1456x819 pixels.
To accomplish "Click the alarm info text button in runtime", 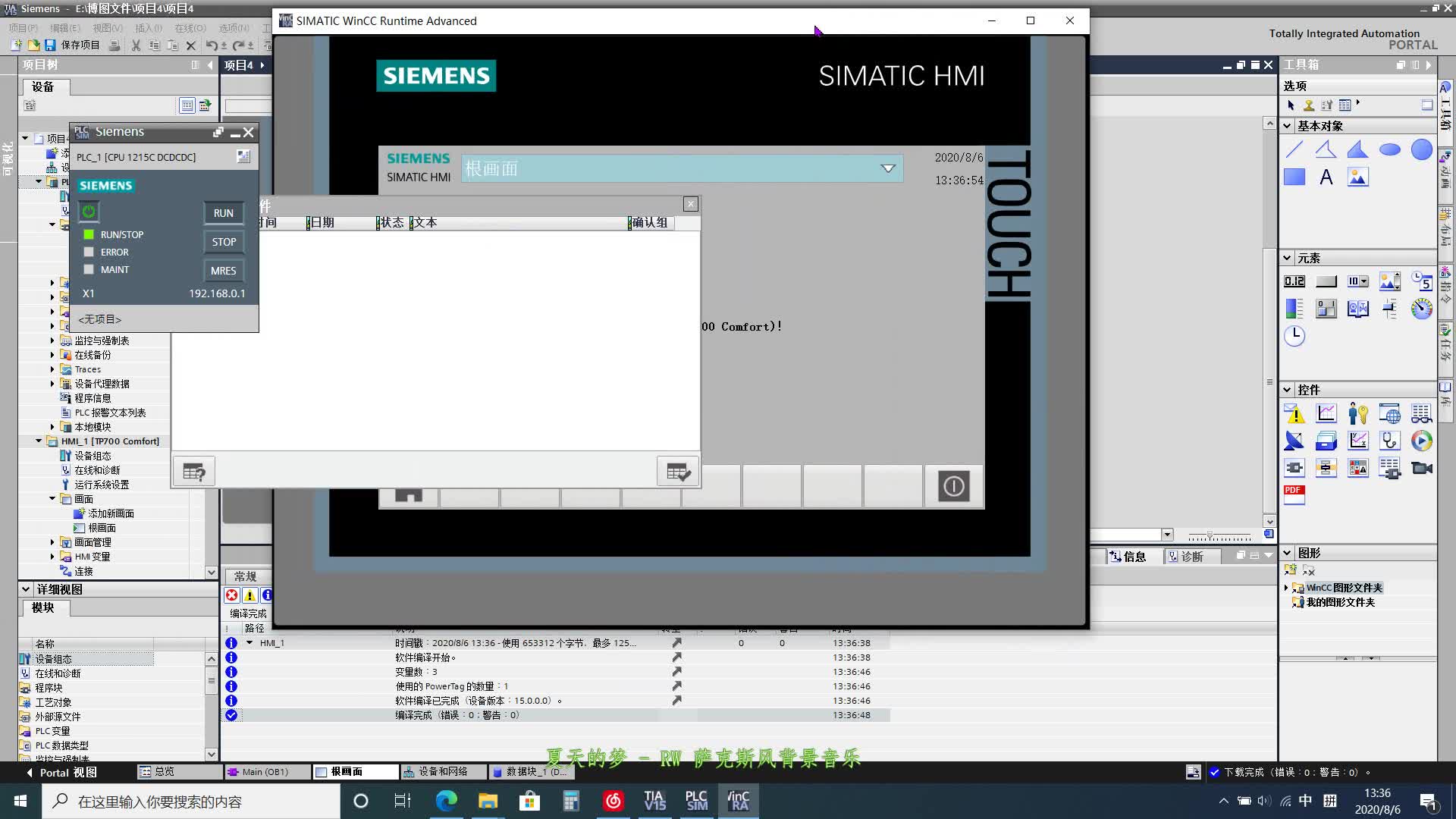I will click(194, 472).
